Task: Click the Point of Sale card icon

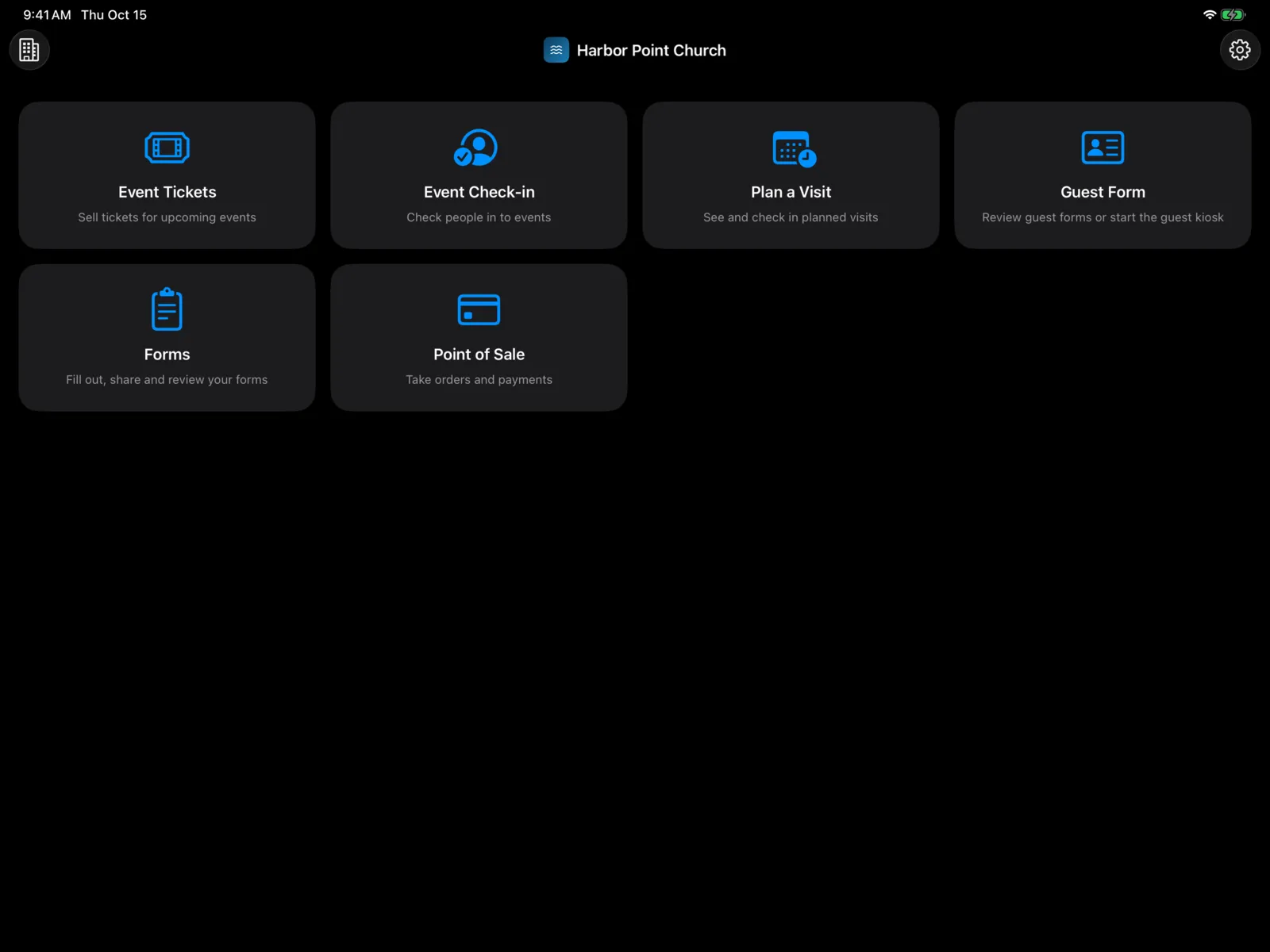Action: click(x=479, y=309)
